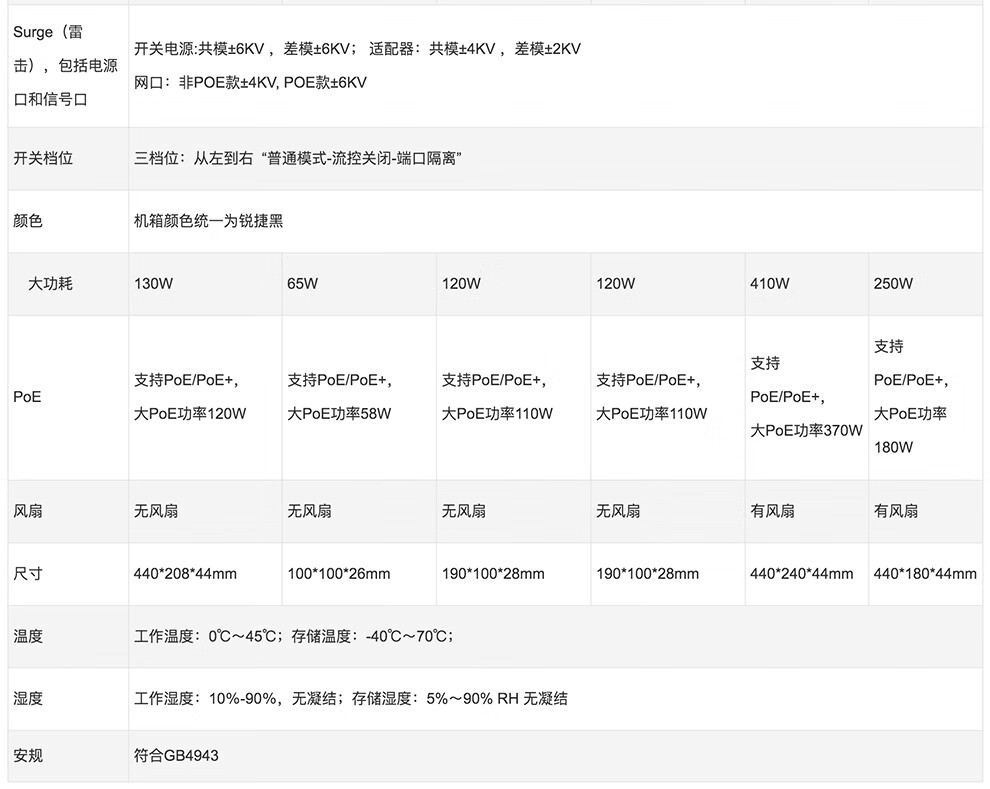Image resolution: width=990 pixels, height=789 pixels.
Task: Select the 风扇 row label
Action: pos(28,511)
